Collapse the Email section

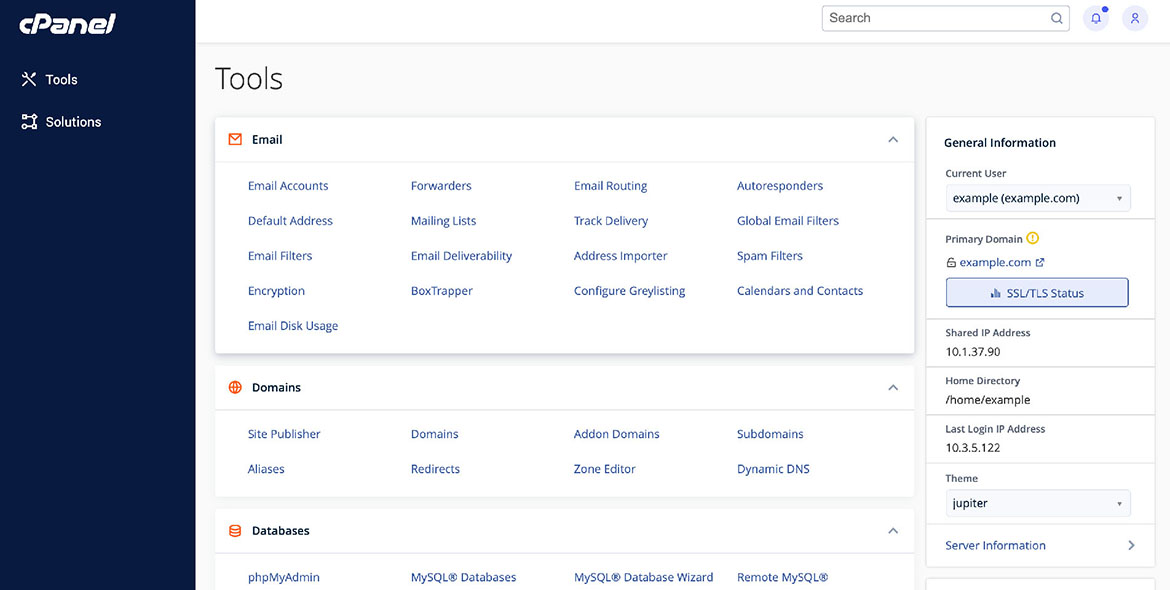point(893,140)
